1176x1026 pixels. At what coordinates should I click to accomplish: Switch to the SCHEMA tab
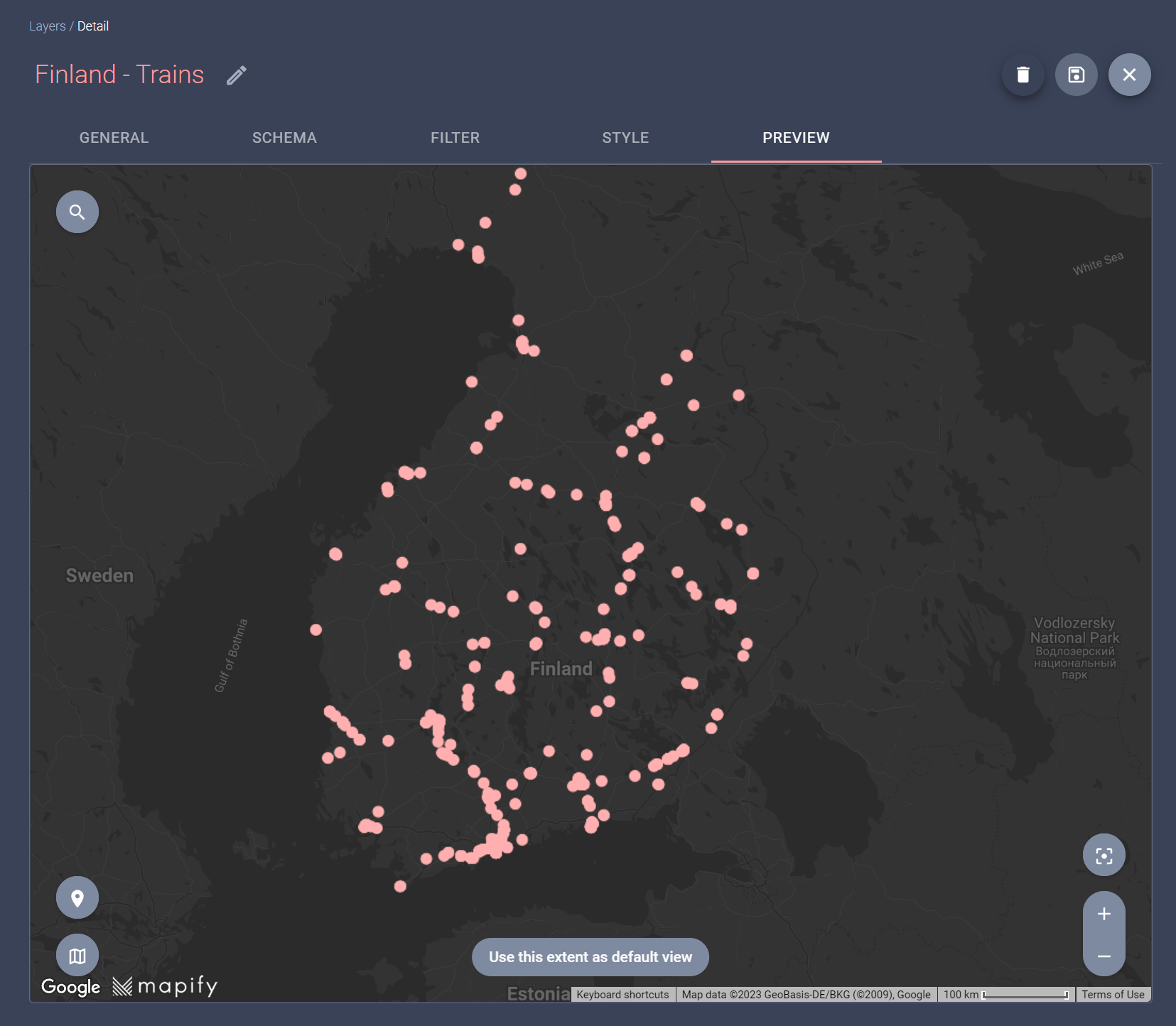coord(284,138)
